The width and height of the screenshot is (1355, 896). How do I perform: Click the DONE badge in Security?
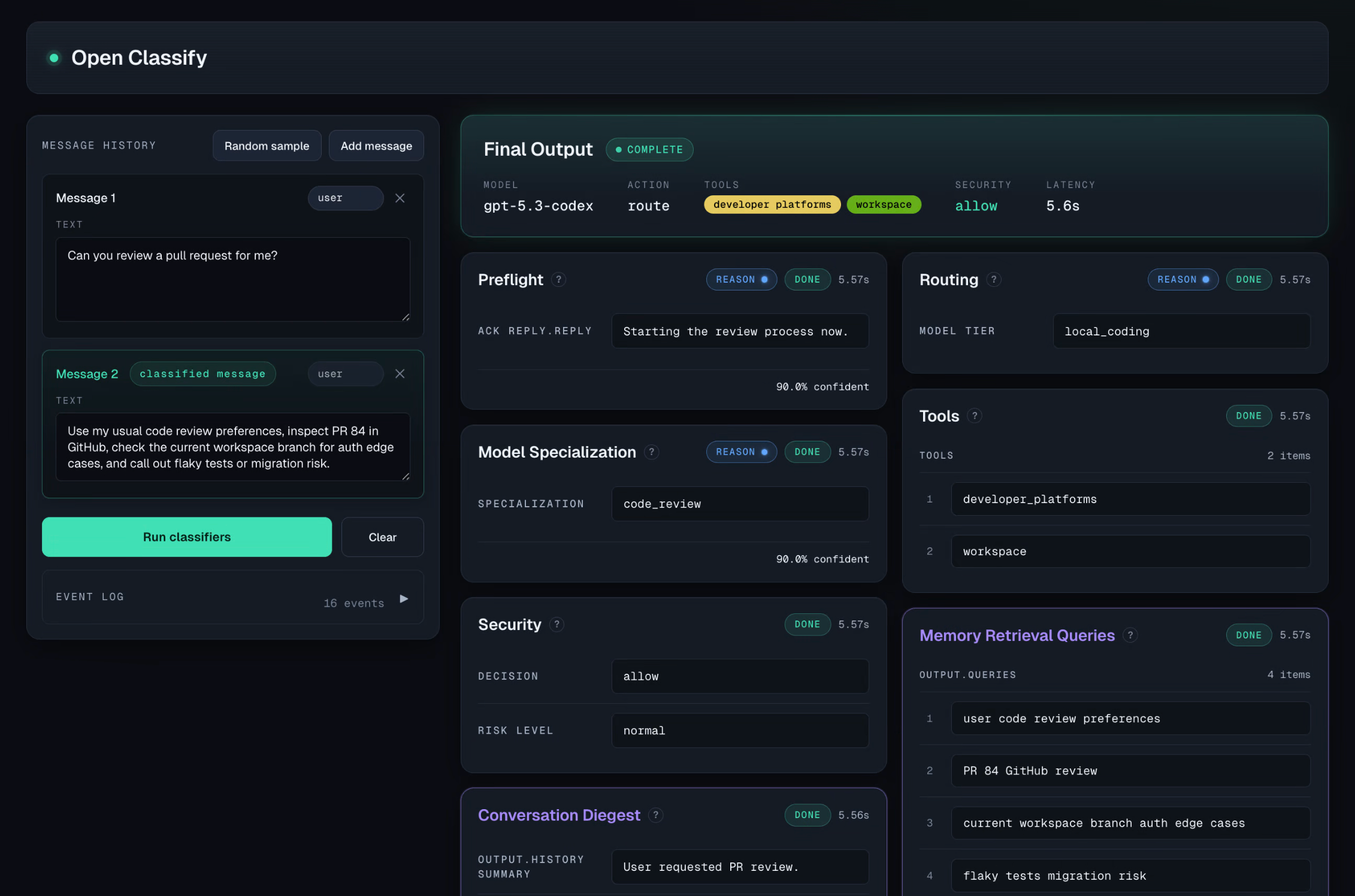(x=807, y=625)
